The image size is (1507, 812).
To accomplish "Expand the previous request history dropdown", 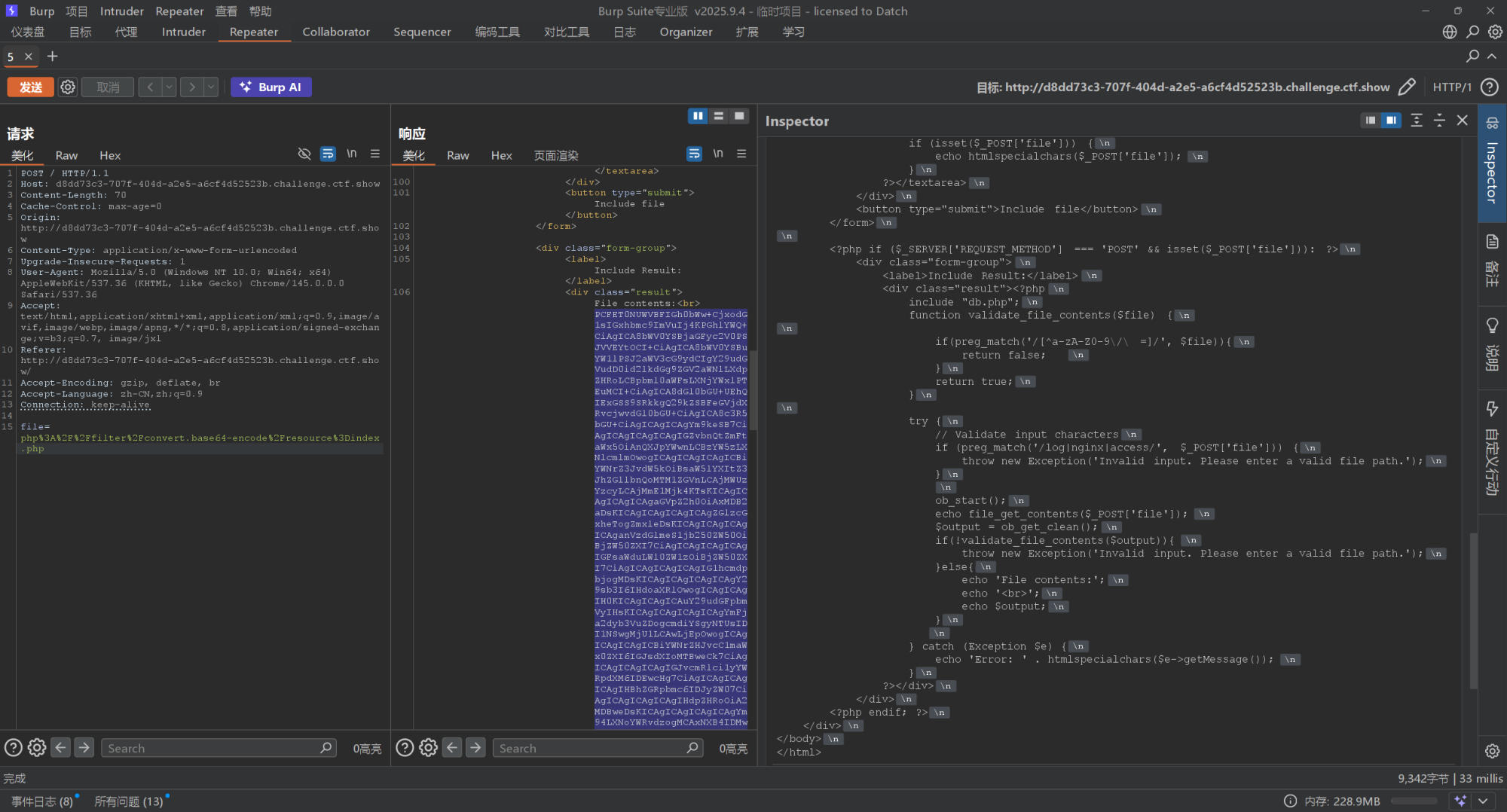I will click(x=169, y=87).
